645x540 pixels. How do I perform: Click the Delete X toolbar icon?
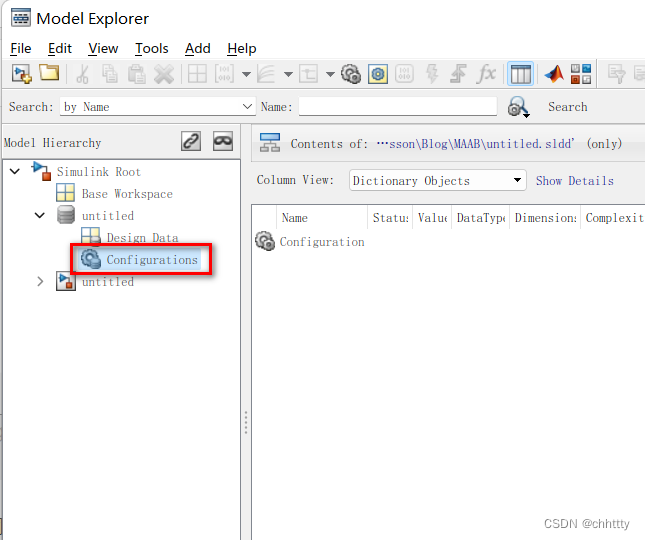pos(164,74)
